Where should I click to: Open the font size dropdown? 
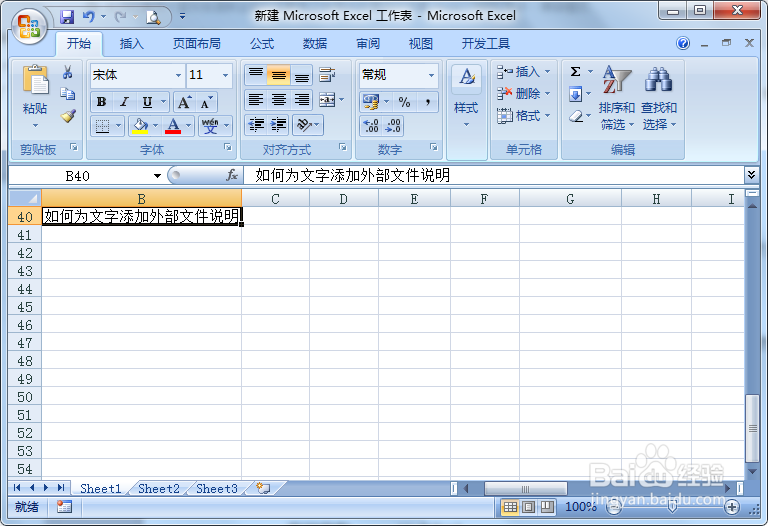[225, 75]
